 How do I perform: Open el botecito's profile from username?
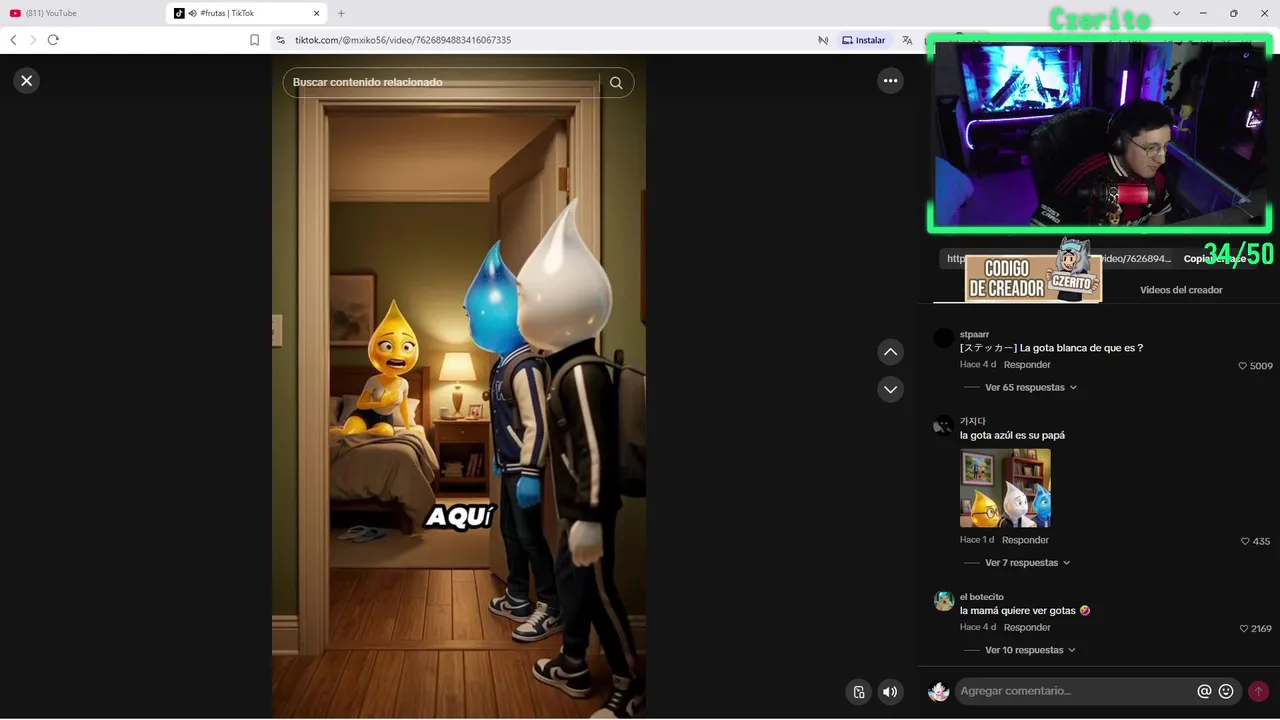982,597
